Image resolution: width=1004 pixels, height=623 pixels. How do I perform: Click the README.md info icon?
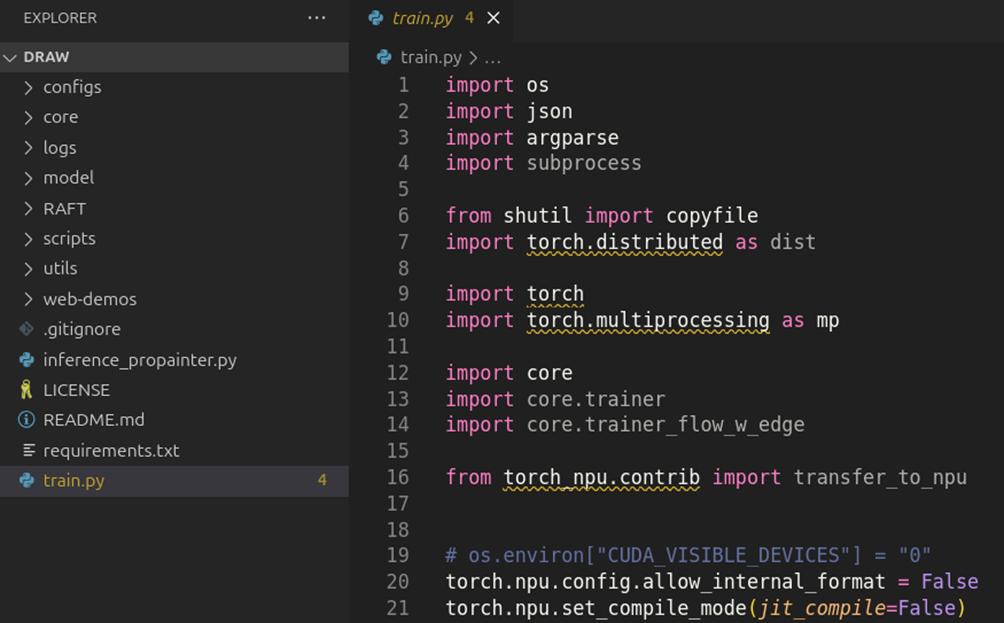coord(27,420)
